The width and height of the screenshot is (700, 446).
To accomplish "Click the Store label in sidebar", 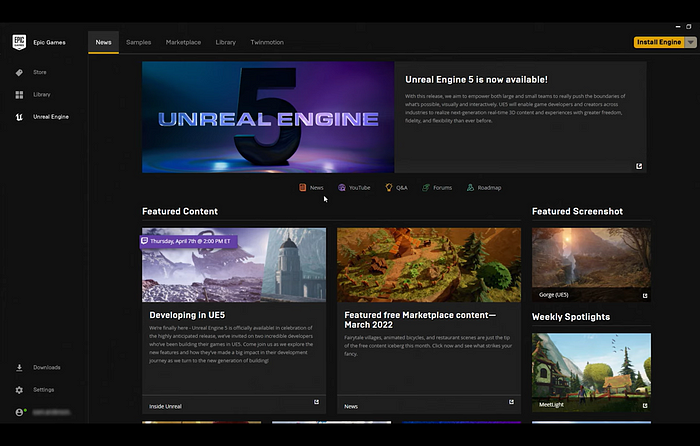I will click(40, 72).
